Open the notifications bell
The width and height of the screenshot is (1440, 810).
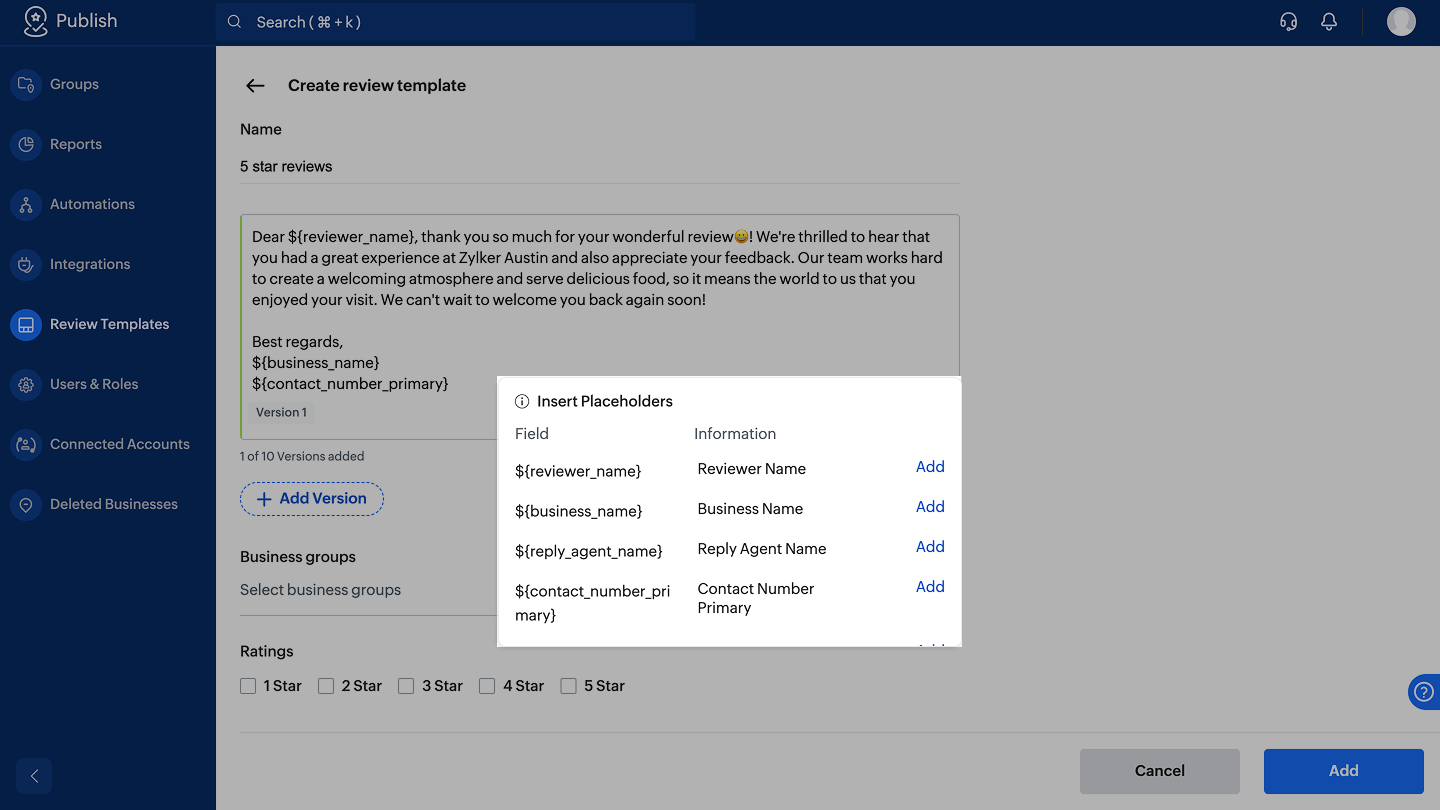click(1329, 22)
